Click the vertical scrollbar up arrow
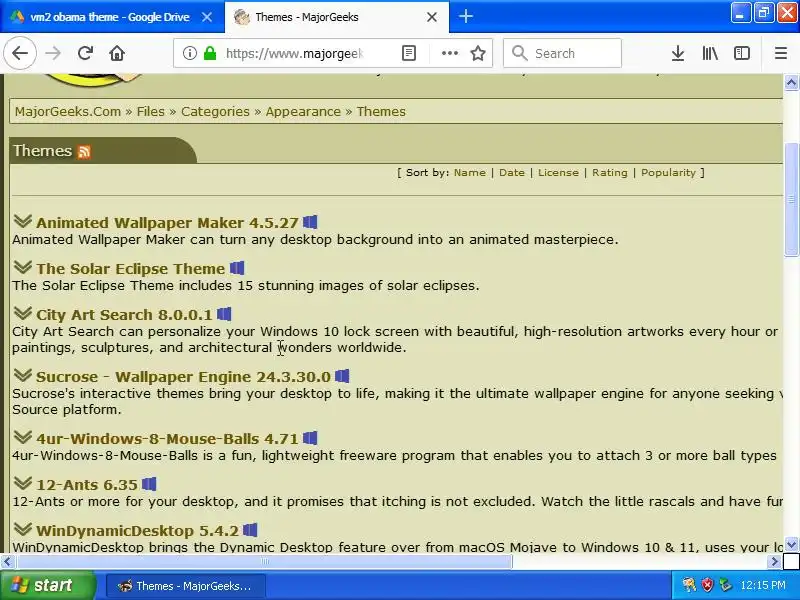This screenshot has height=600, width=800. (791, 82)
